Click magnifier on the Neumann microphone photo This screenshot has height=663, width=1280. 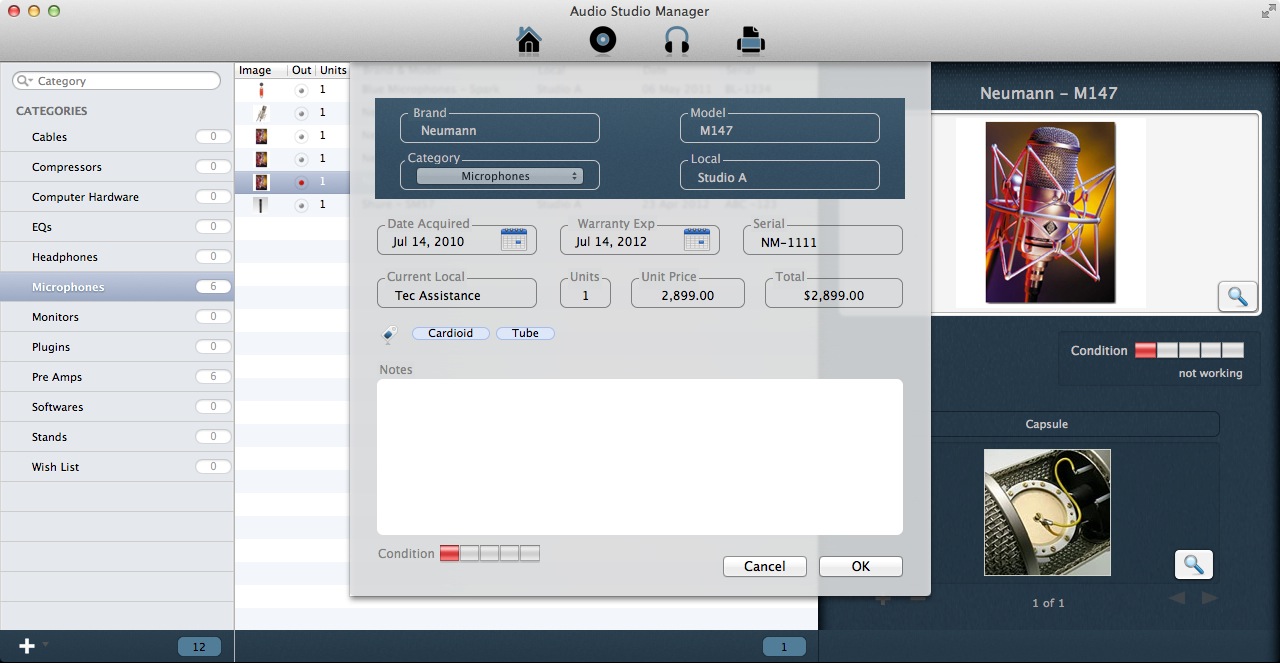[1237, 296]
